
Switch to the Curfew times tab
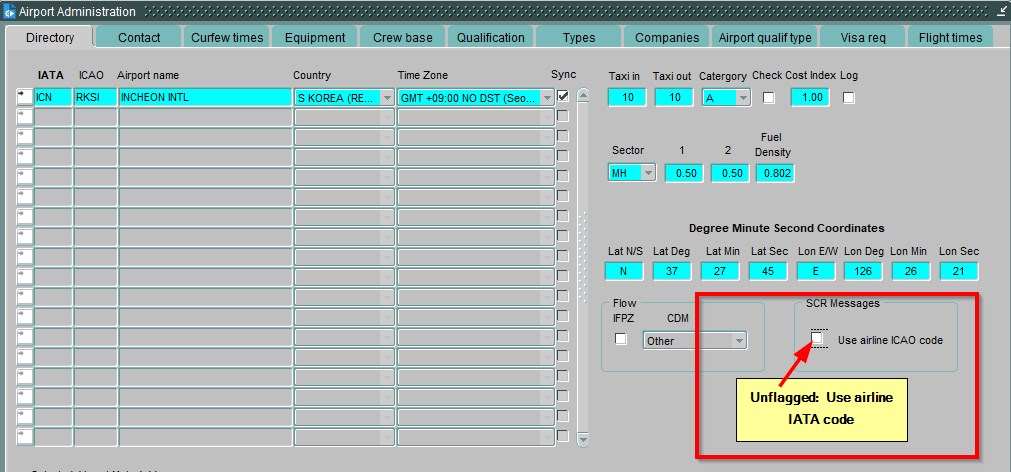[x=227, y=38]
